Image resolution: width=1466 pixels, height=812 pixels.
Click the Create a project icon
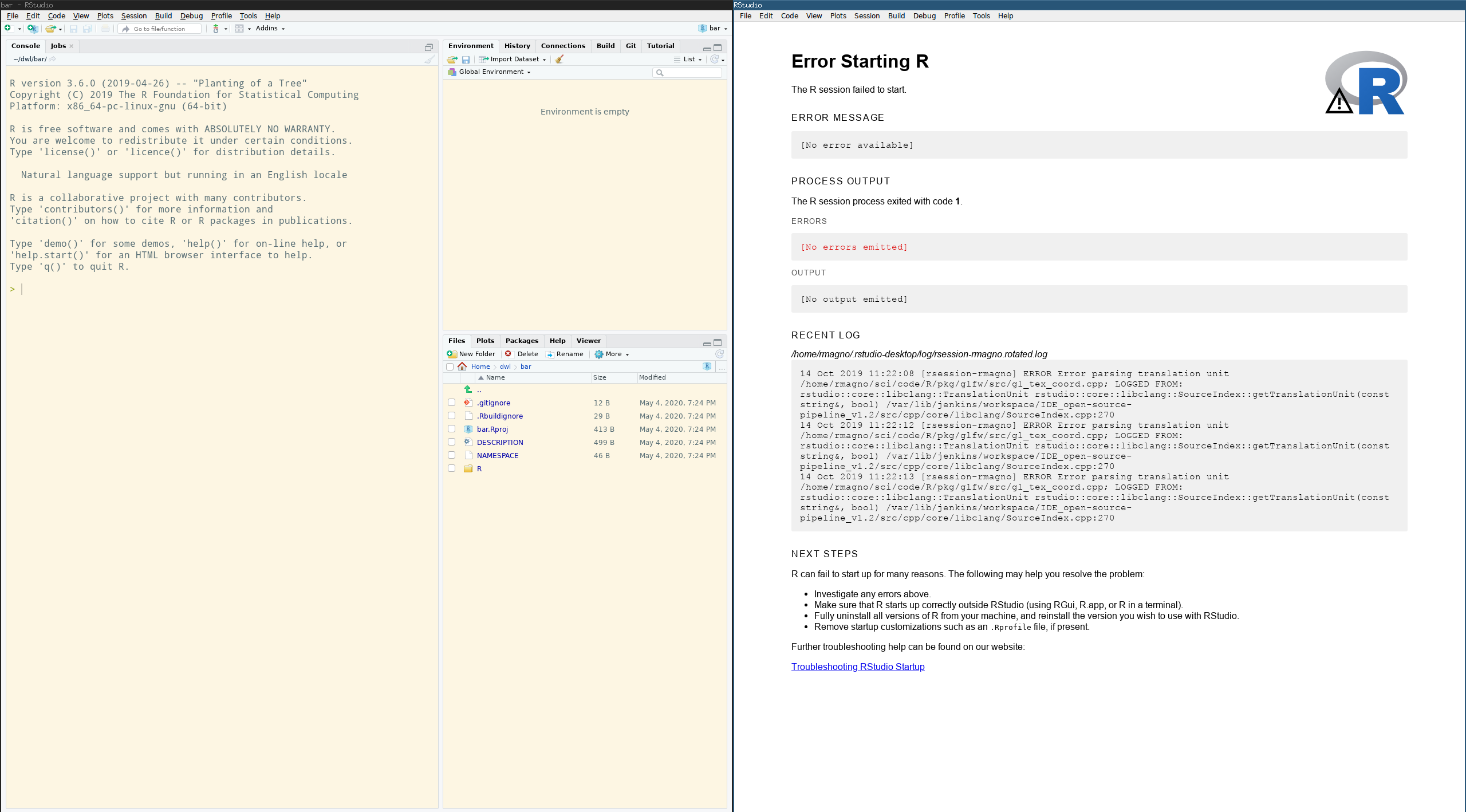(x=33, y=29)
